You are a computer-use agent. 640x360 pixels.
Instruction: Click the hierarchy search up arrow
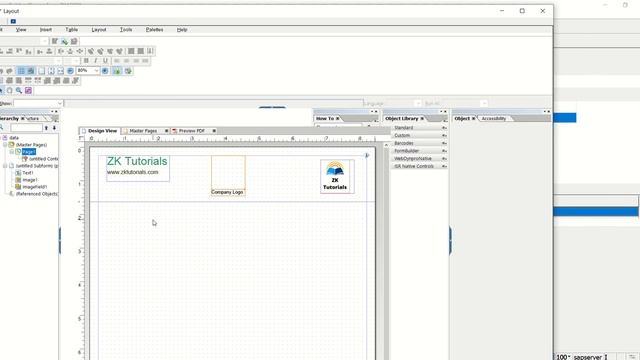tap(46, 128)
